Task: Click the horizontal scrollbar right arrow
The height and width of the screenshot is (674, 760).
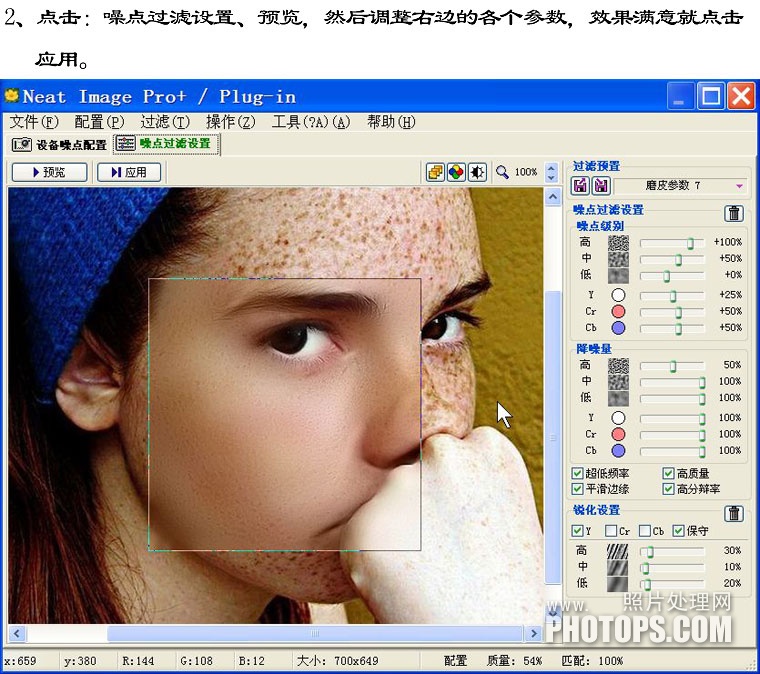Action: pos(534,633)
